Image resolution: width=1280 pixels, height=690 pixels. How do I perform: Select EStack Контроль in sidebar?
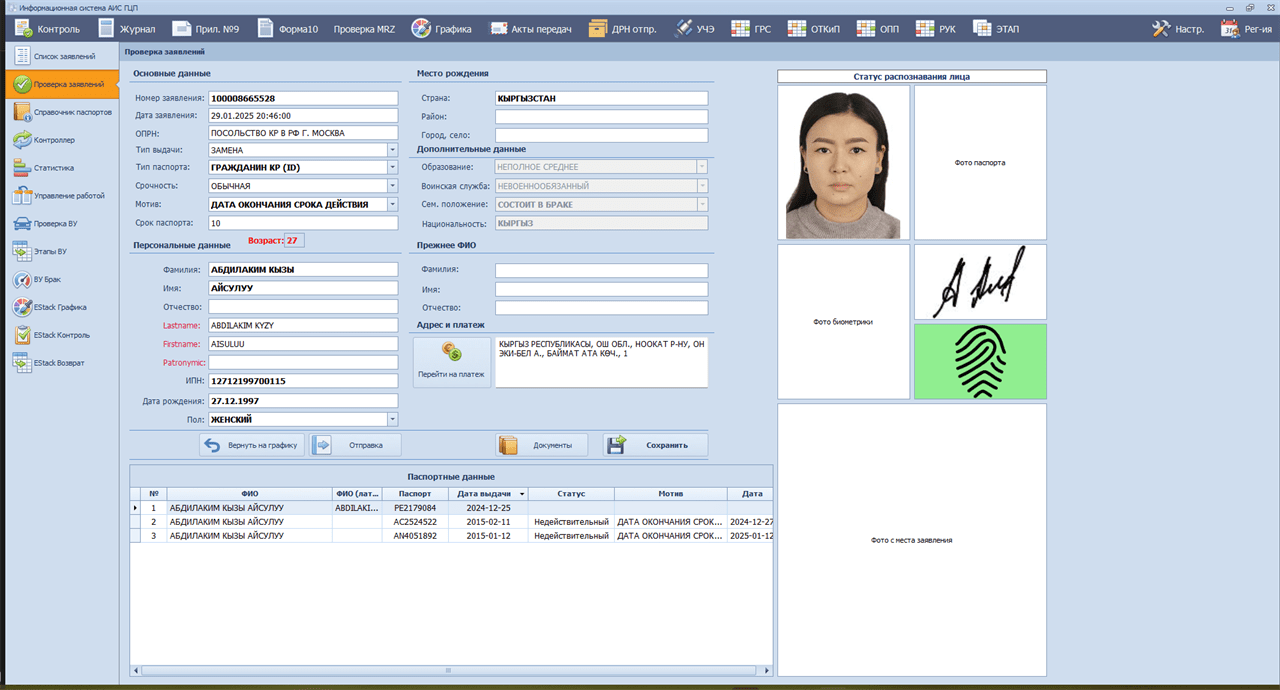(60, 335)
